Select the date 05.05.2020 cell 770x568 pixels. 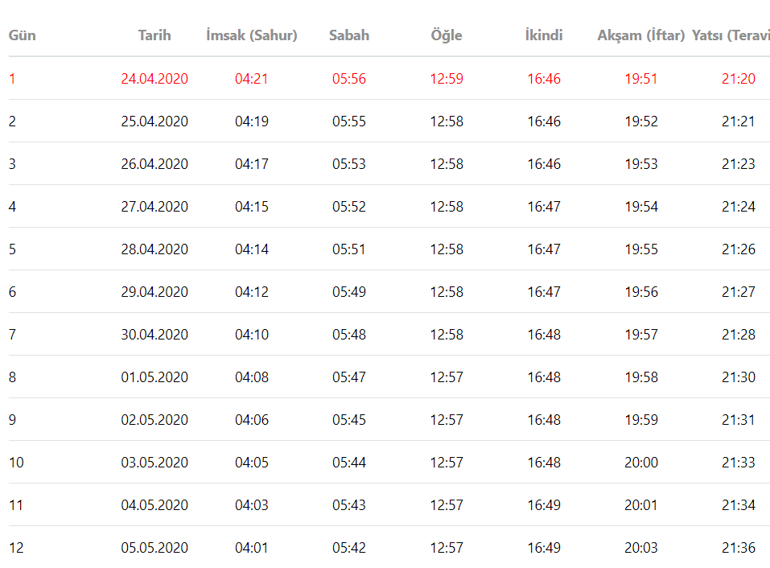pyautogui.click(x=154, y=548)
